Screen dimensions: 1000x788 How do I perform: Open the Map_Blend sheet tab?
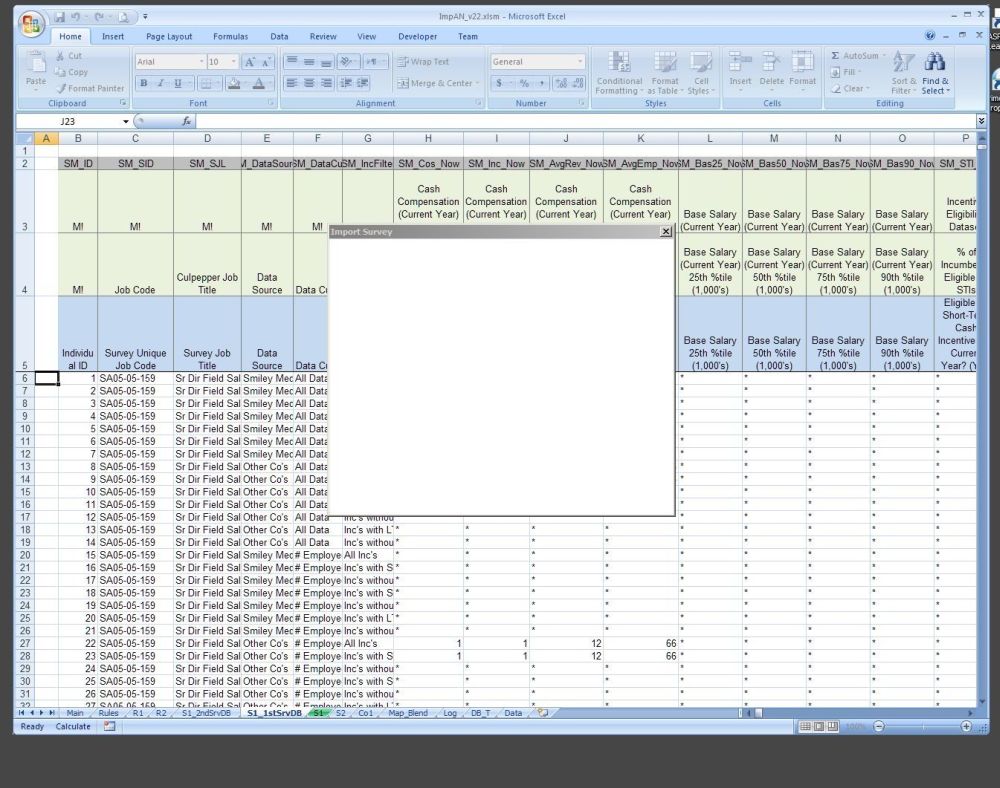click(x=408, y=713)
